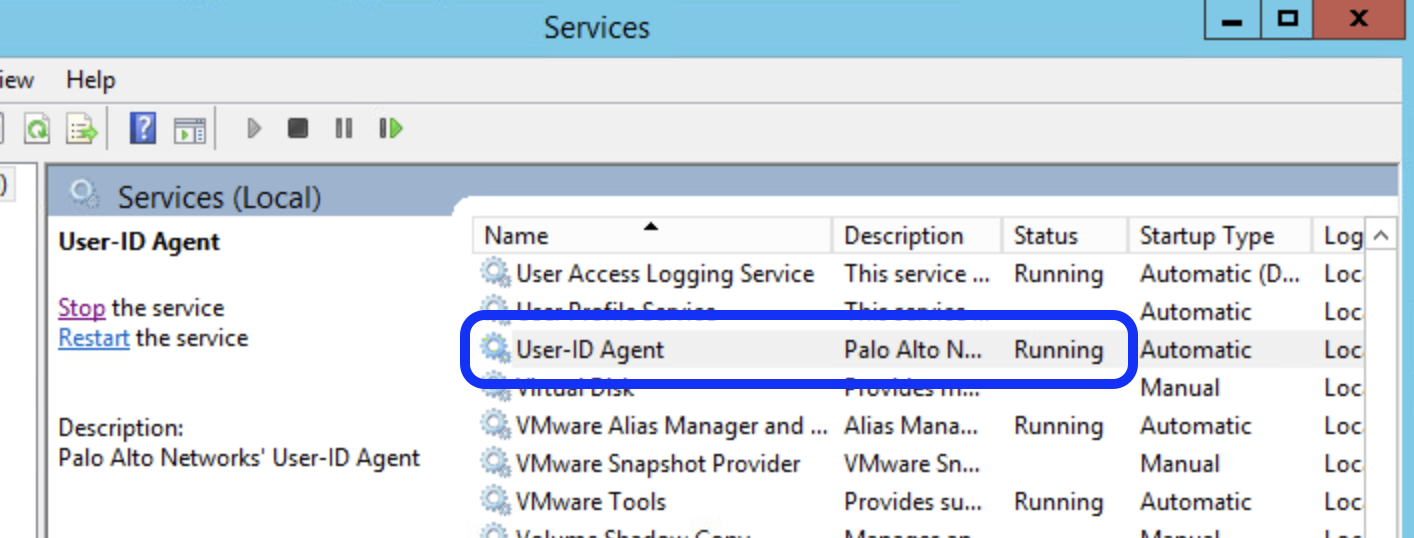Sort by the Status column header
The image size is (1414, 538).
point(1064,236)
